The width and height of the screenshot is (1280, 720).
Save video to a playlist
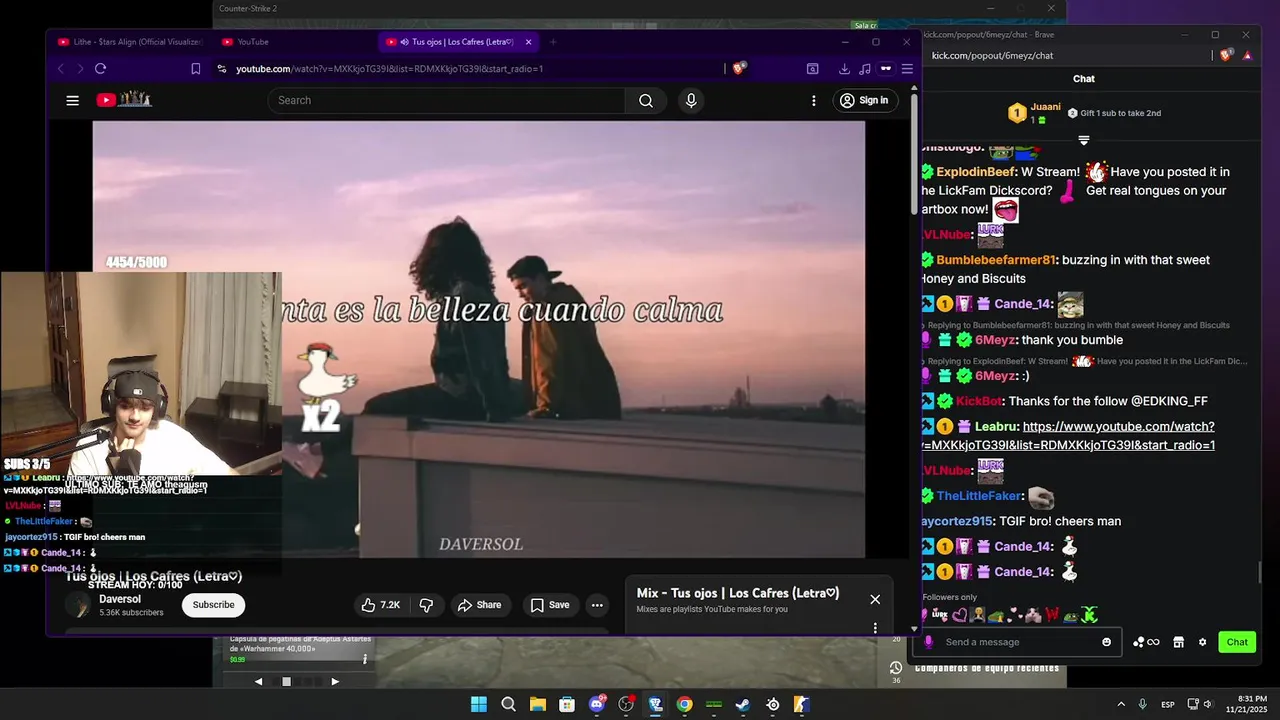point(550,605)
